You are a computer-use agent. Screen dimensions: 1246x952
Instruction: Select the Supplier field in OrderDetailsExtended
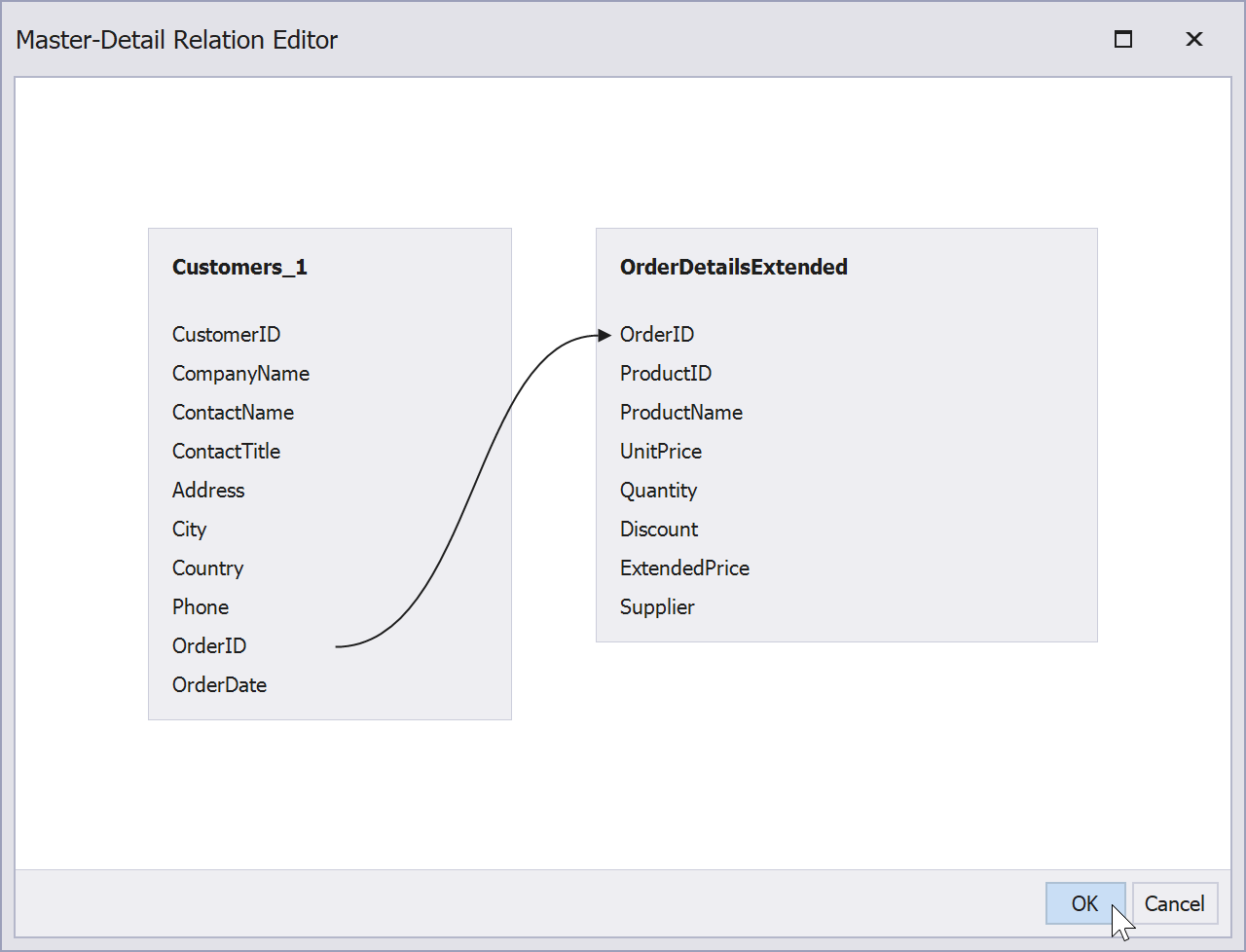[657, 606]
